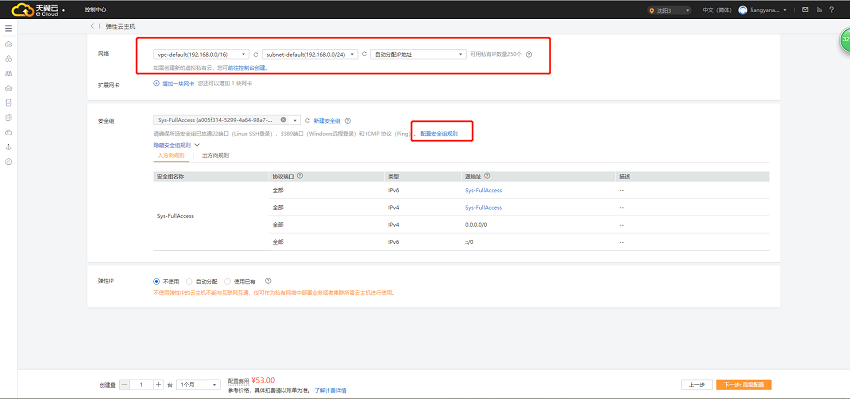
Task: Click the first cloud icon below the hamburger menu
Action: point(8,44)
